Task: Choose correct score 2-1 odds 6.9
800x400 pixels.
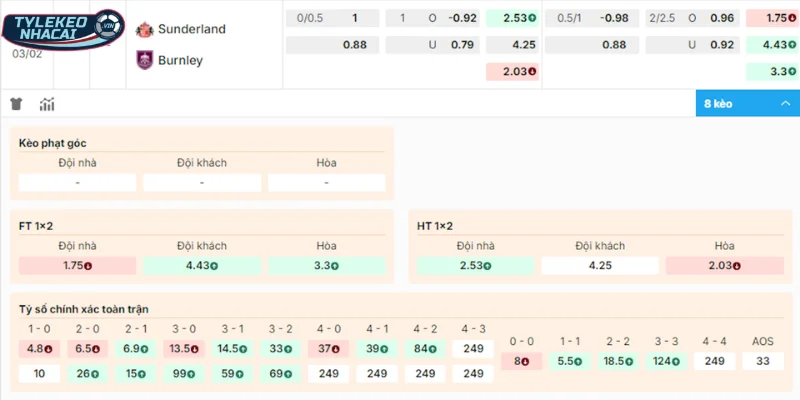Action: coord(136,348)
